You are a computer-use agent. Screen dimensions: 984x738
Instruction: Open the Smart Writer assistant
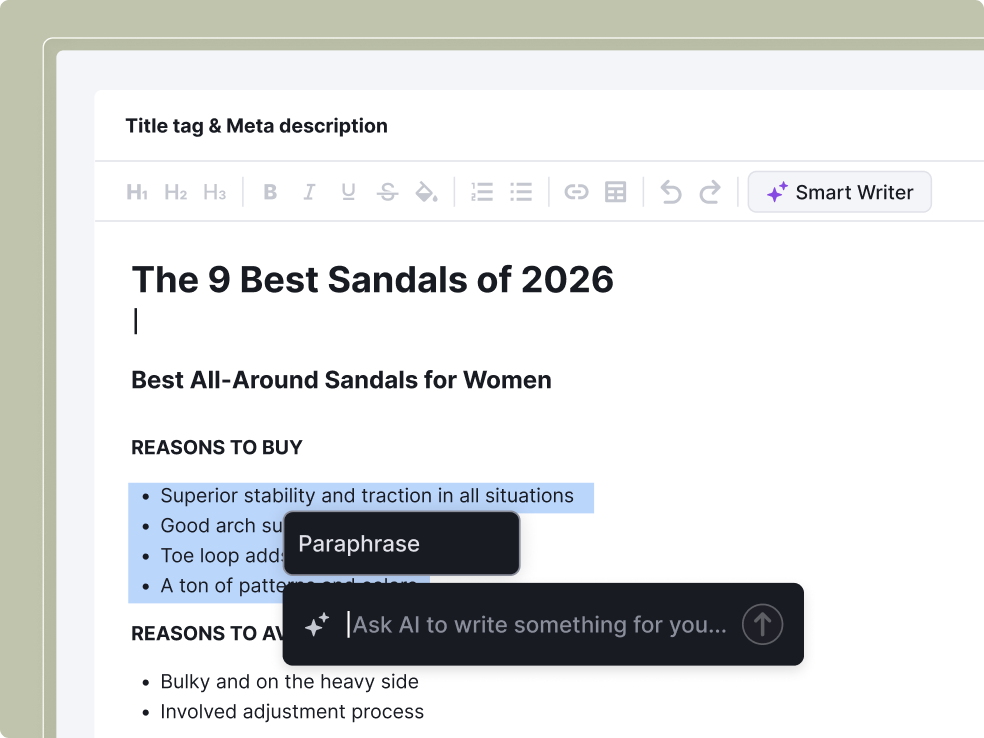840,193
